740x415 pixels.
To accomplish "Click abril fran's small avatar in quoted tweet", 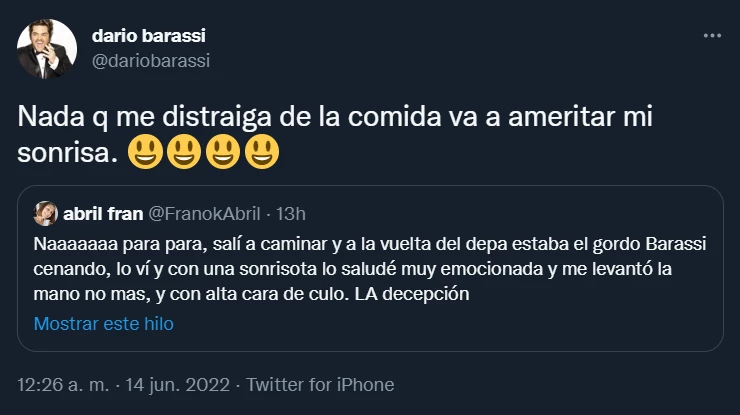I will pyautogui.click(x=45, y=213).
